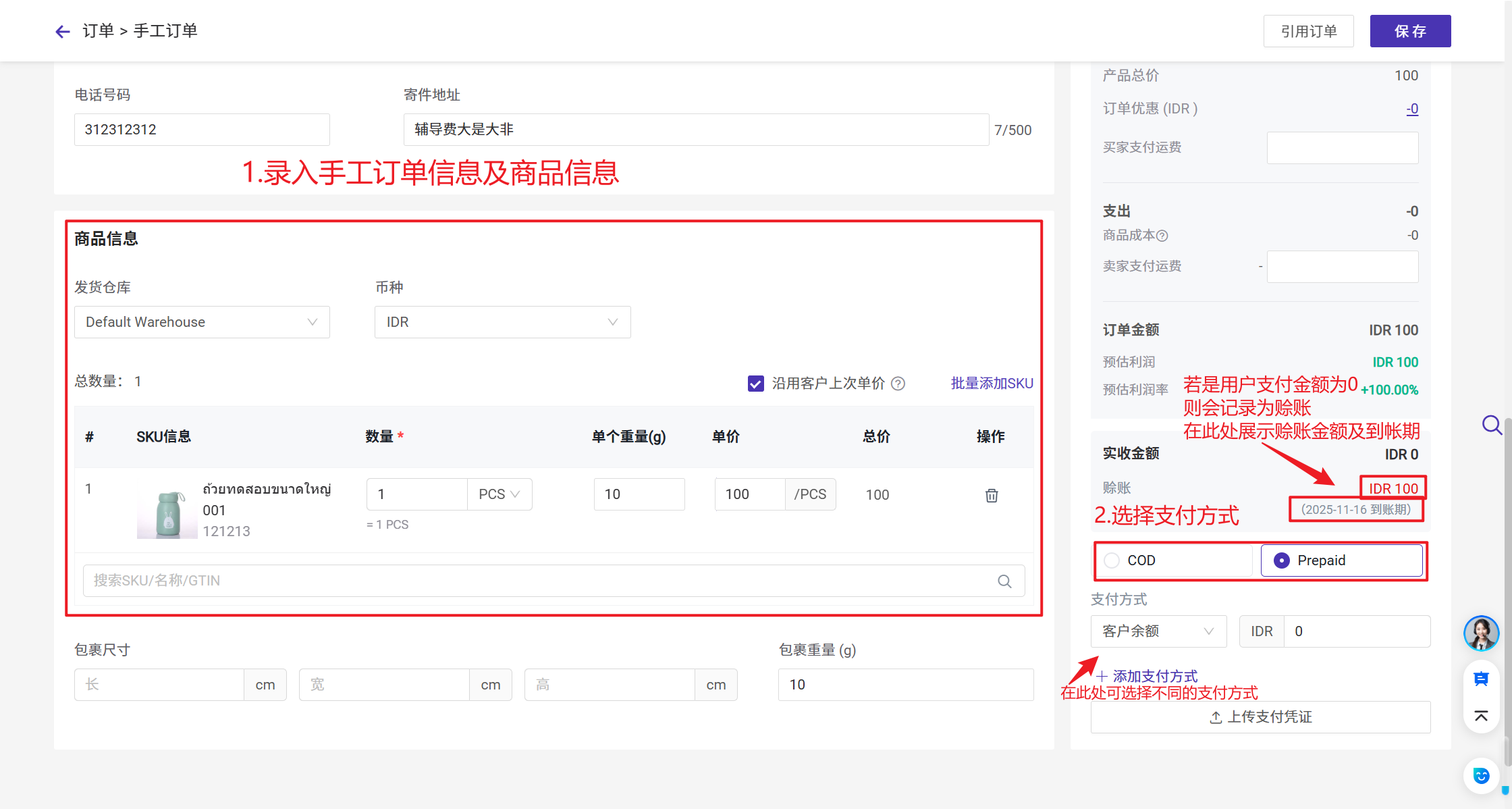Delete the product row with trash icon
The height and width of the screenshot is (809, 1512).
(x=991, y=495)
